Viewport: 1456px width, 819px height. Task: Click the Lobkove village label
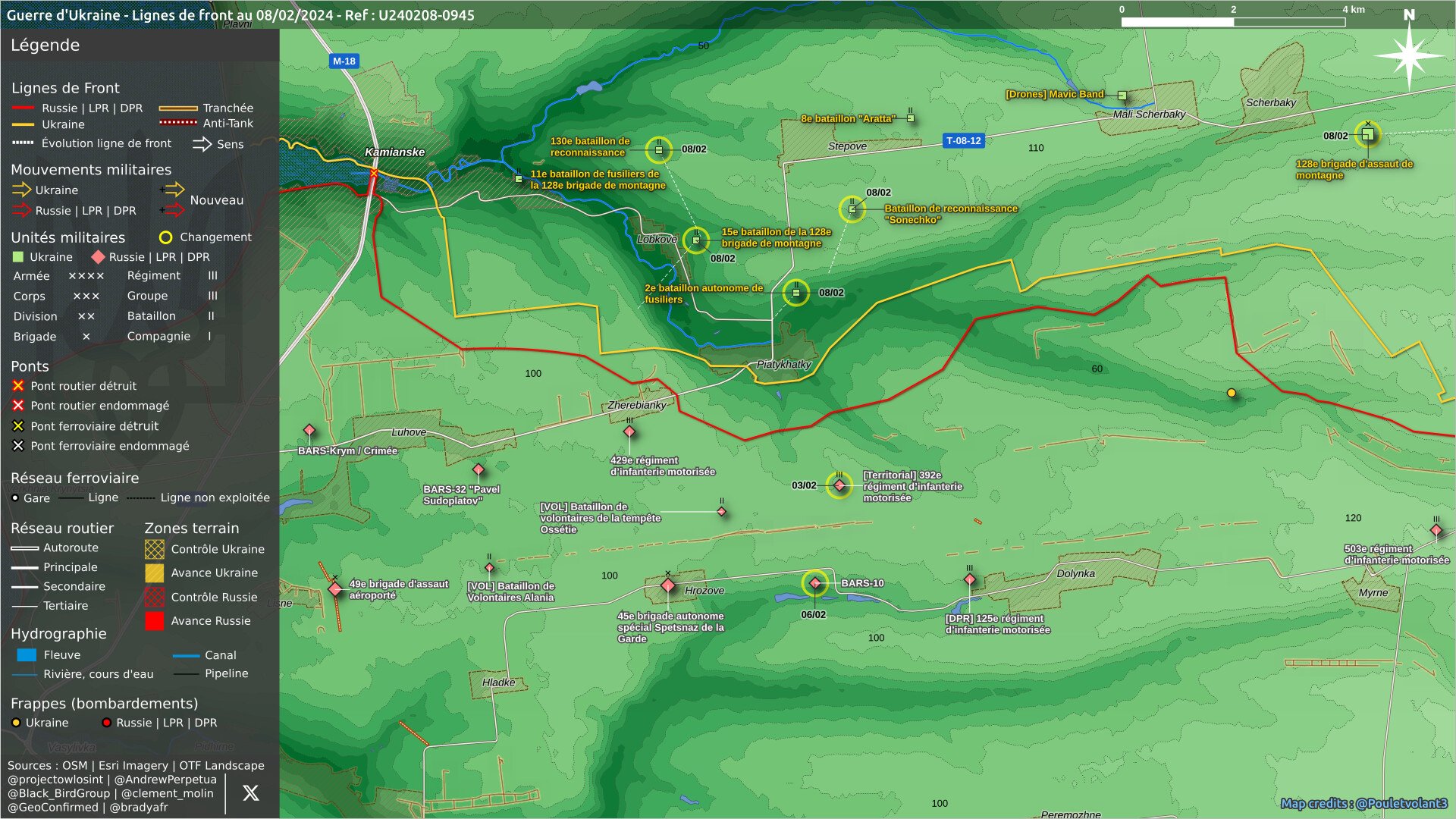click(657, 239)
